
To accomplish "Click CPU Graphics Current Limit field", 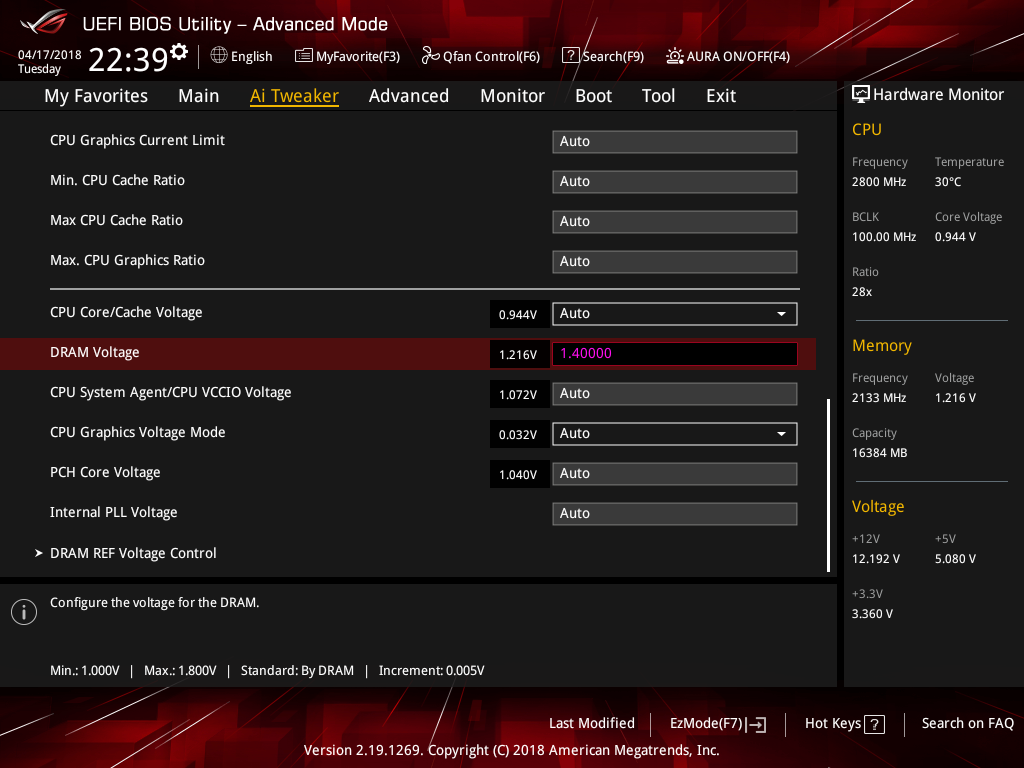I will coord(675,142).
